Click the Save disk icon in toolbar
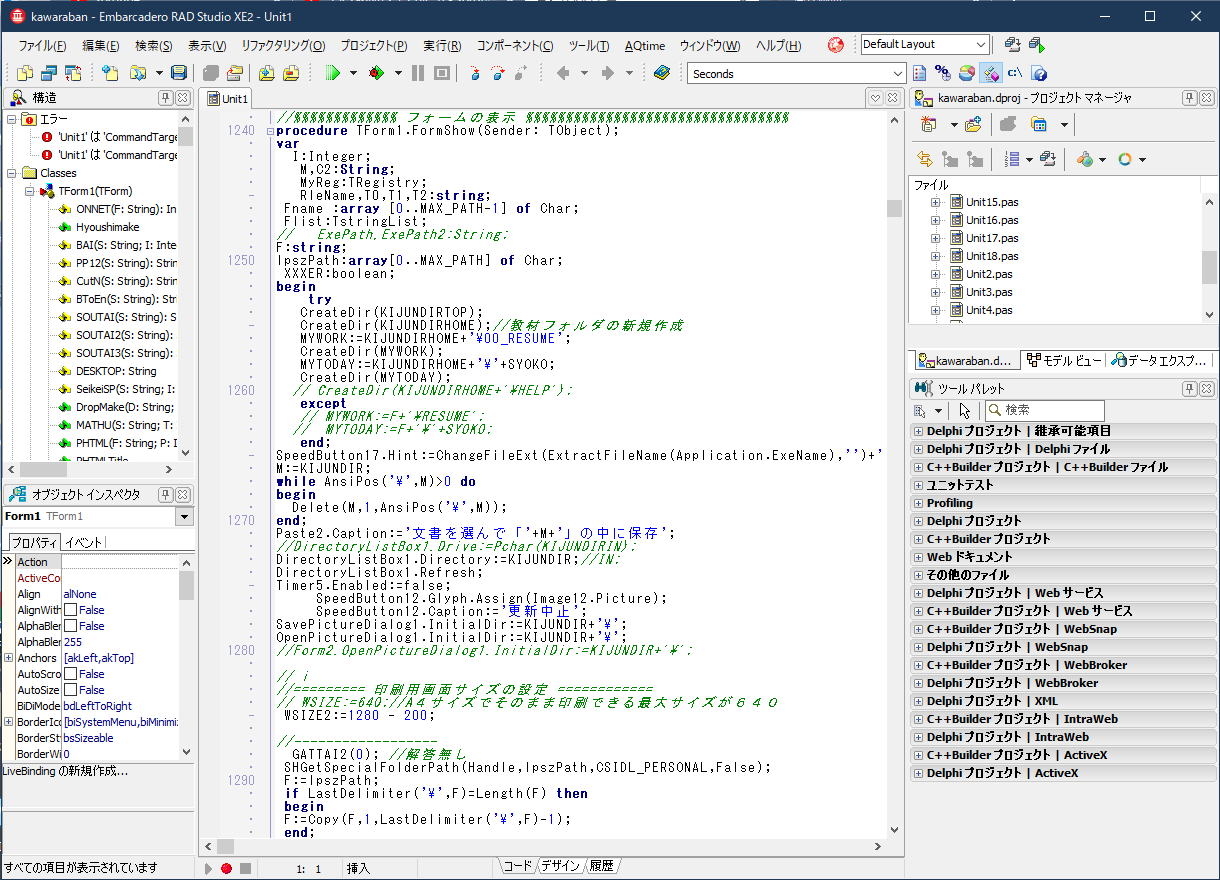The width and height of the screenshot is (1220, 880). click(x=178, y=73)
